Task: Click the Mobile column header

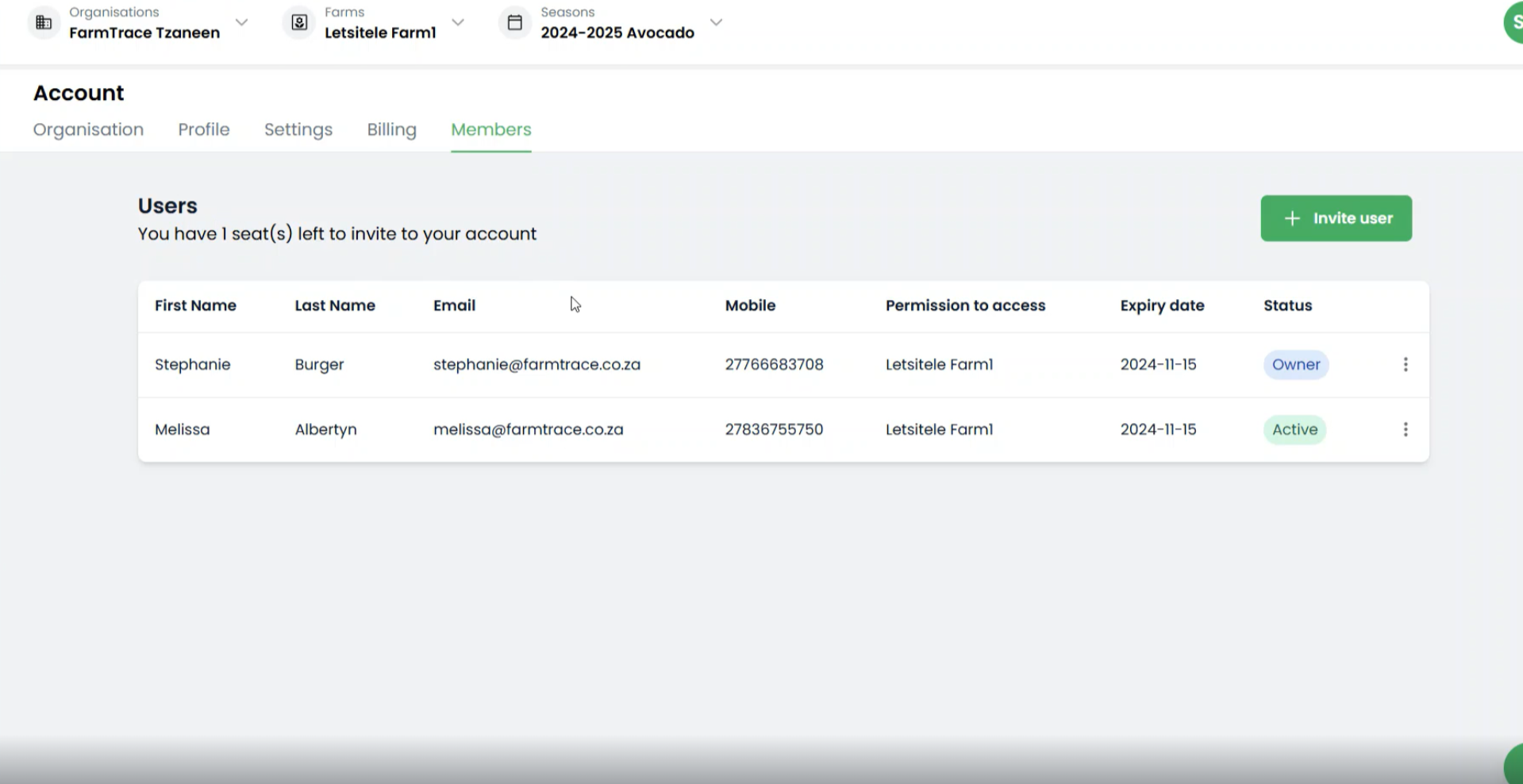Action: [750, 306]
